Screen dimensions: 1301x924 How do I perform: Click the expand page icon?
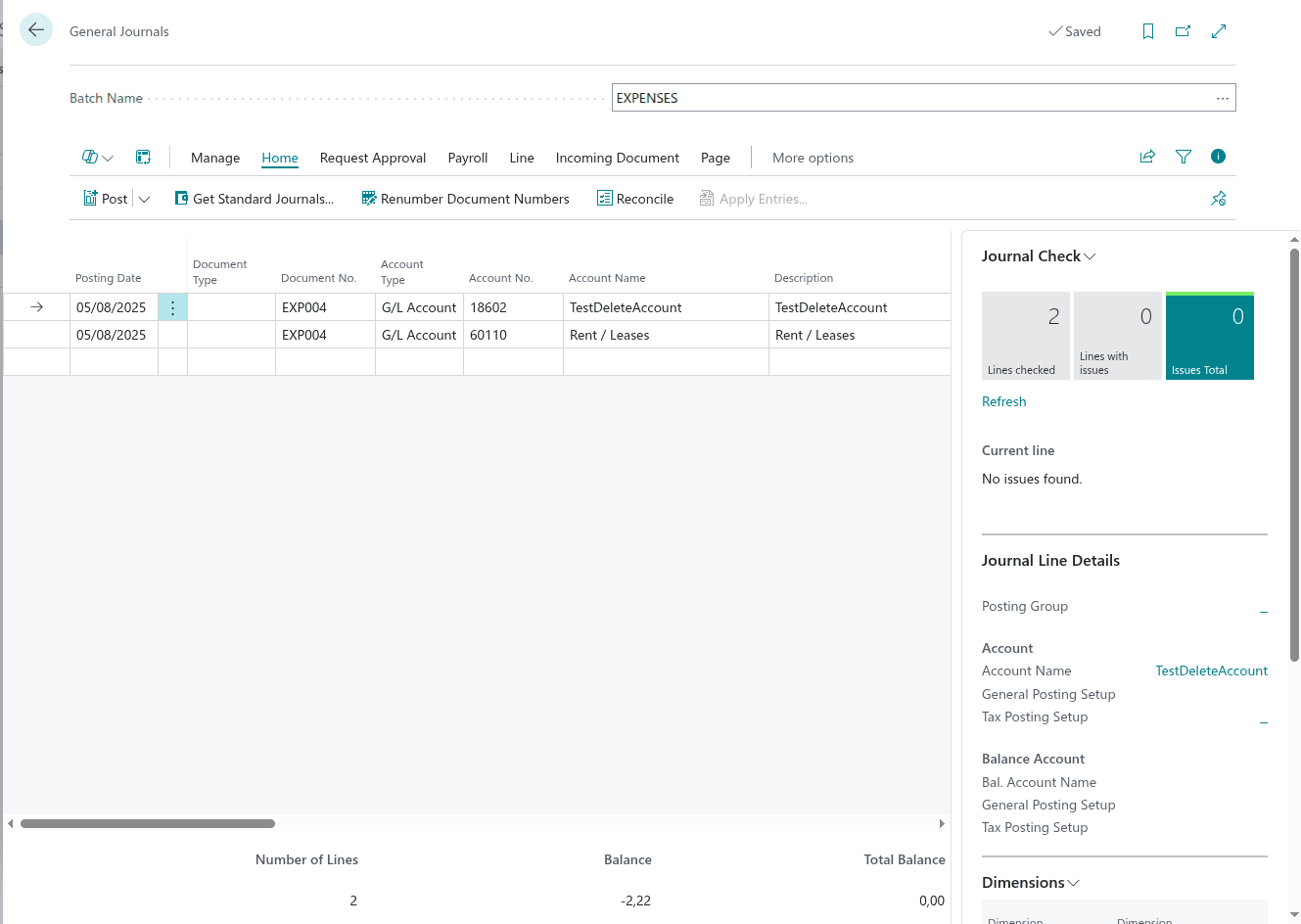pyautogui.click(x=1219, y=31)
